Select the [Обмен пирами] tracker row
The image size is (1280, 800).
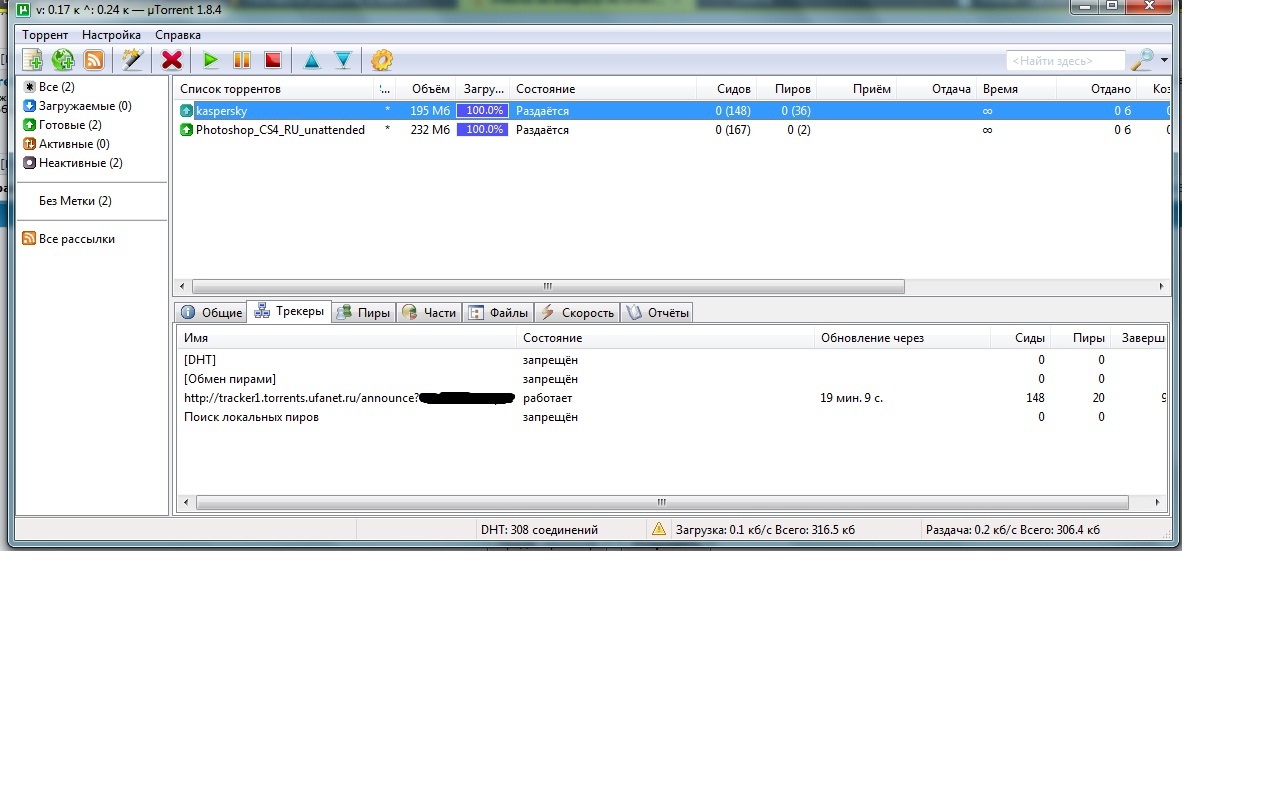[672, 379]
